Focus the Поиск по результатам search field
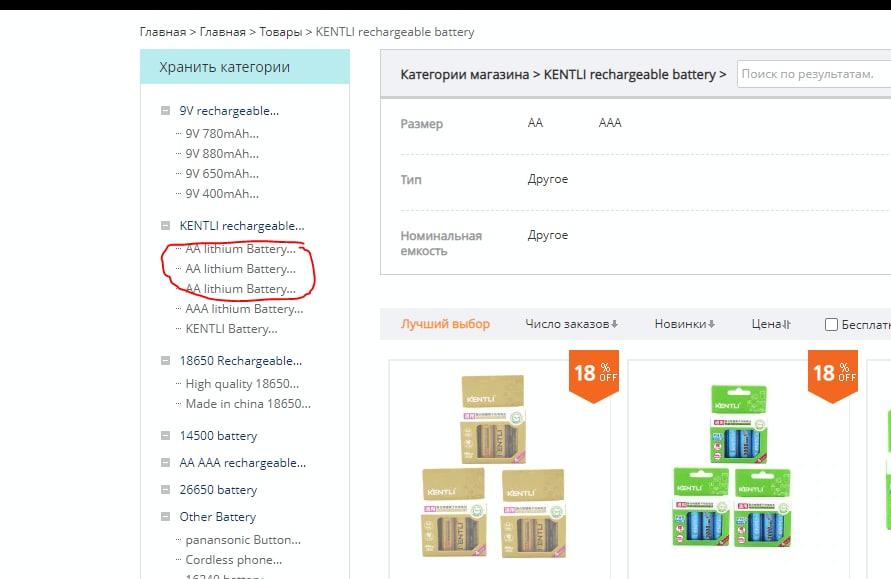Viewport: 891px width, 579px height. point(814,74)
